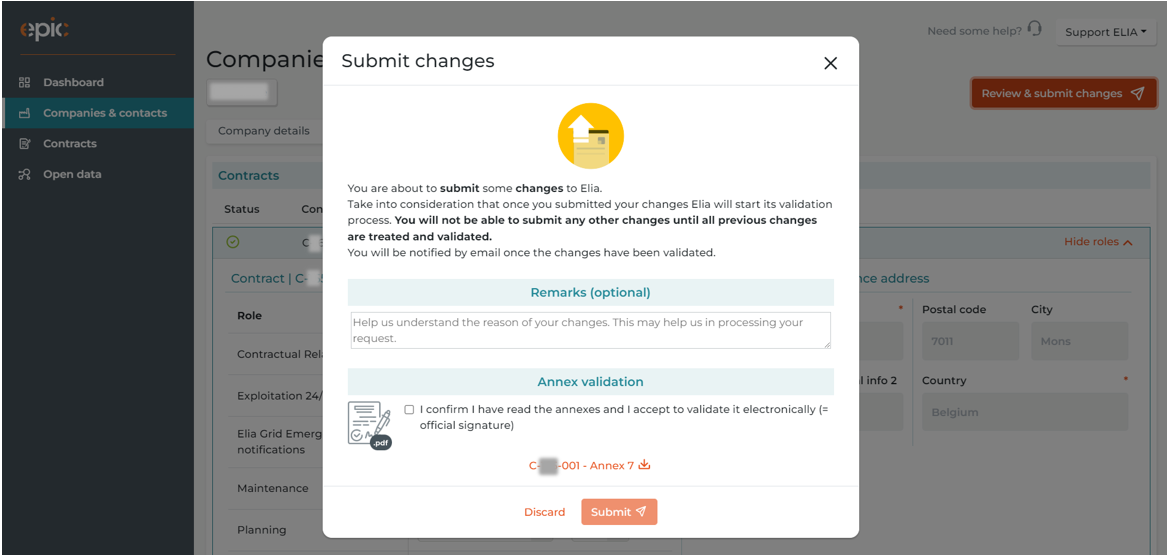Click the epic logo
Image resolution: width=1170 pixels, height=560 pixels.
45,29
